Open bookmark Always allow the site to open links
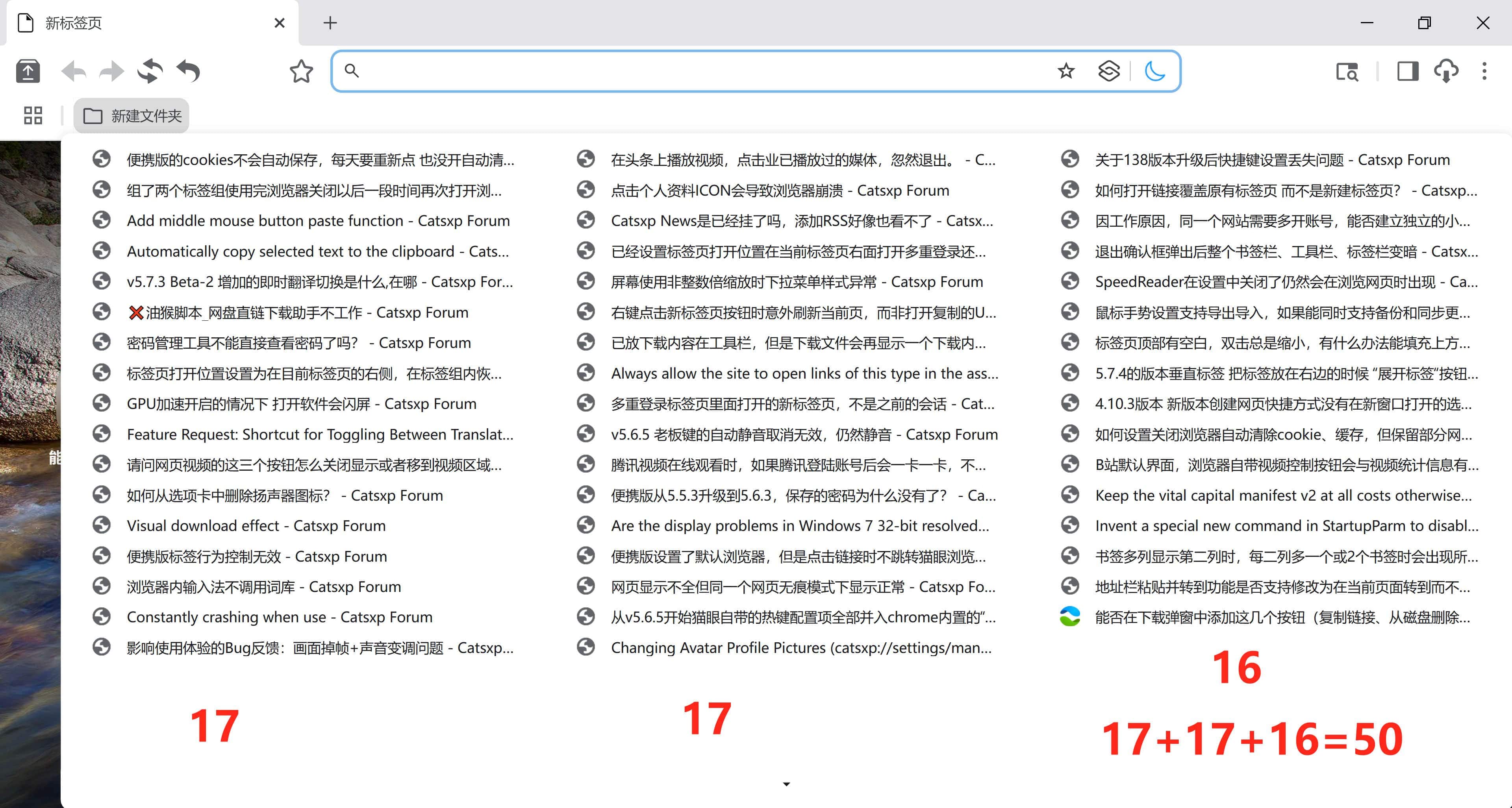This screenshot has height=808, width=1512. [x=787, y=373]
